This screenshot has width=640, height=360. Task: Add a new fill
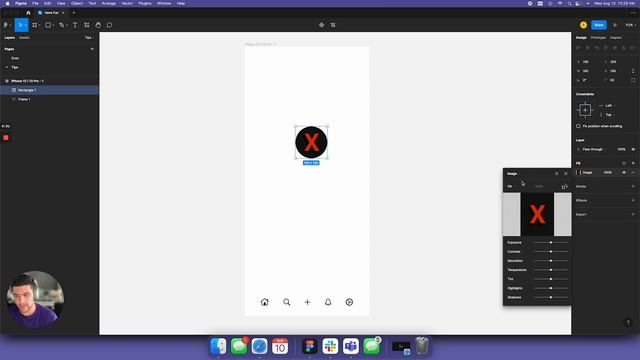coord(633,163)
